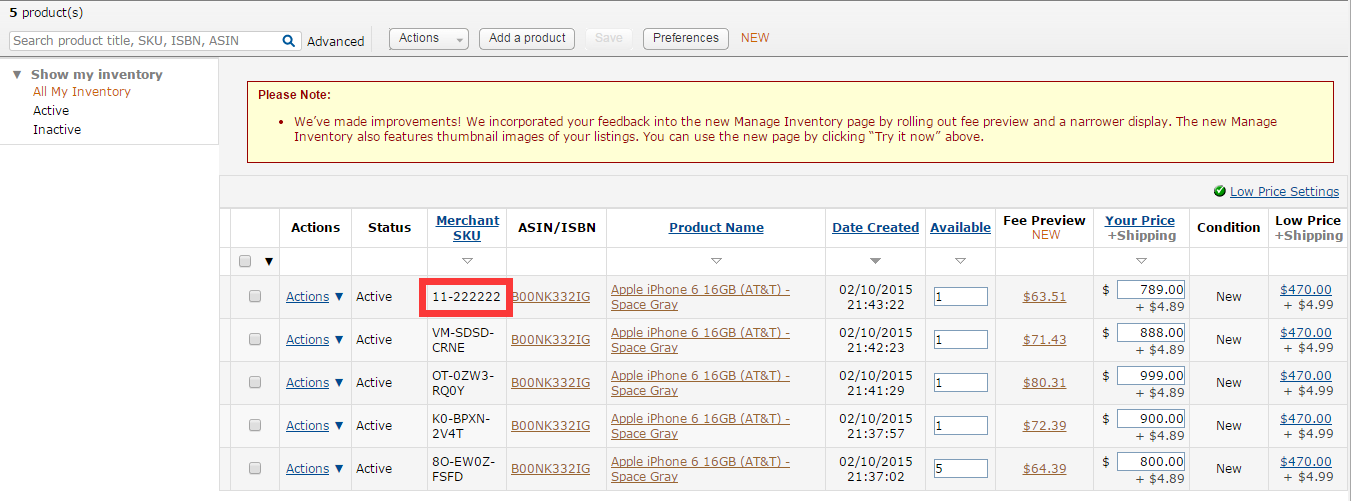Screen dimensions: 1351x501
Task: Edit Available quantity for 11-222222 row
Action: coord(960,297)
